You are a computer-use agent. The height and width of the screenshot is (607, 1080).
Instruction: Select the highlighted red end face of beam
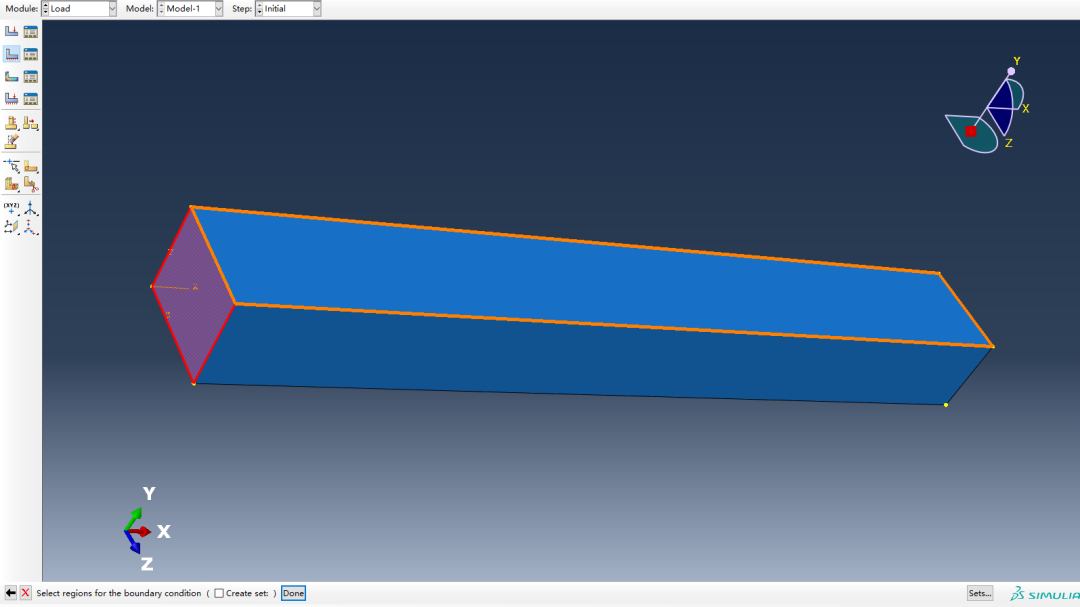point(194,296)
